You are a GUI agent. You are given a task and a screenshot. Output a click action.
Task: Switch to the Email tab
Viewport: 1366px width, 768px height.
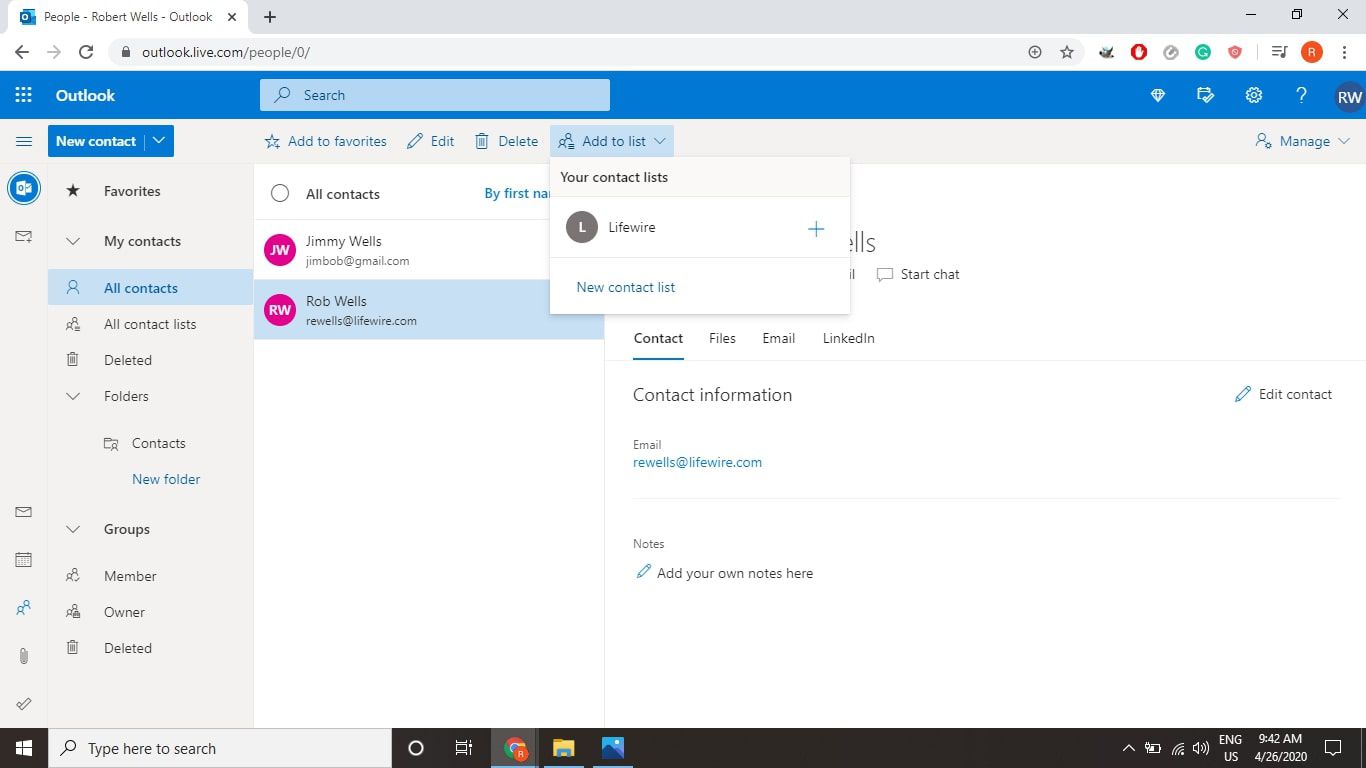[x=778, y=338]
